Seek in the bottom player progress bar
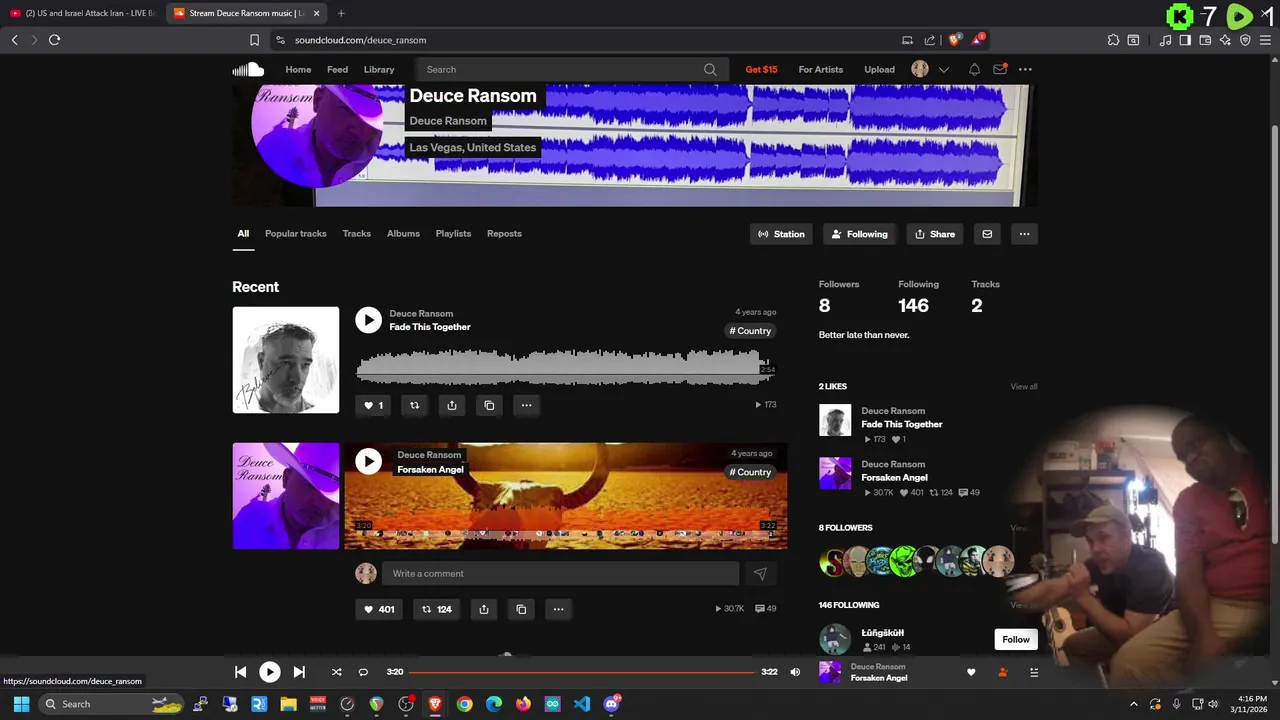 [x=581, y=672]
